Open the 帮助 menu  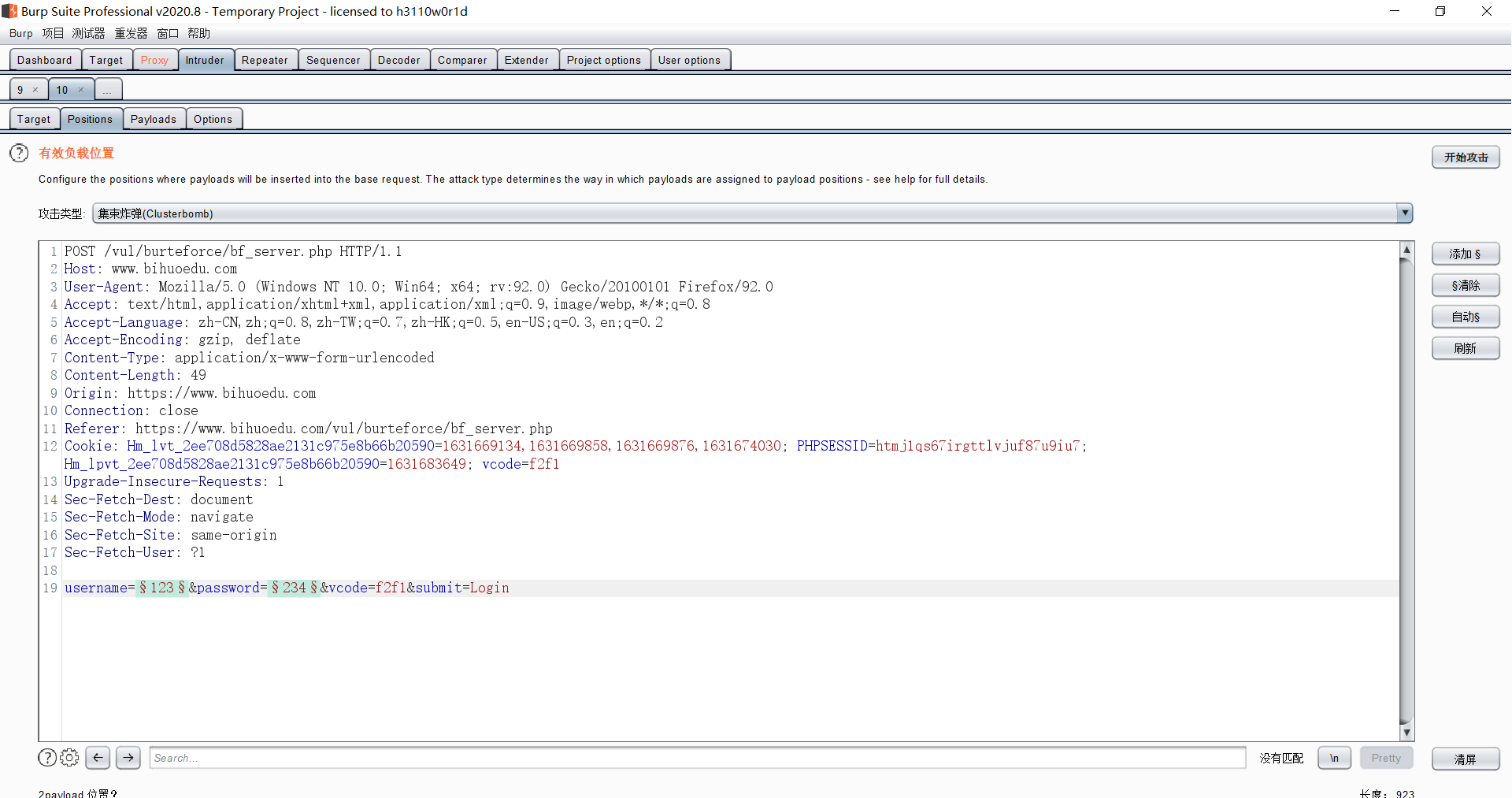(x=198, y=33)
